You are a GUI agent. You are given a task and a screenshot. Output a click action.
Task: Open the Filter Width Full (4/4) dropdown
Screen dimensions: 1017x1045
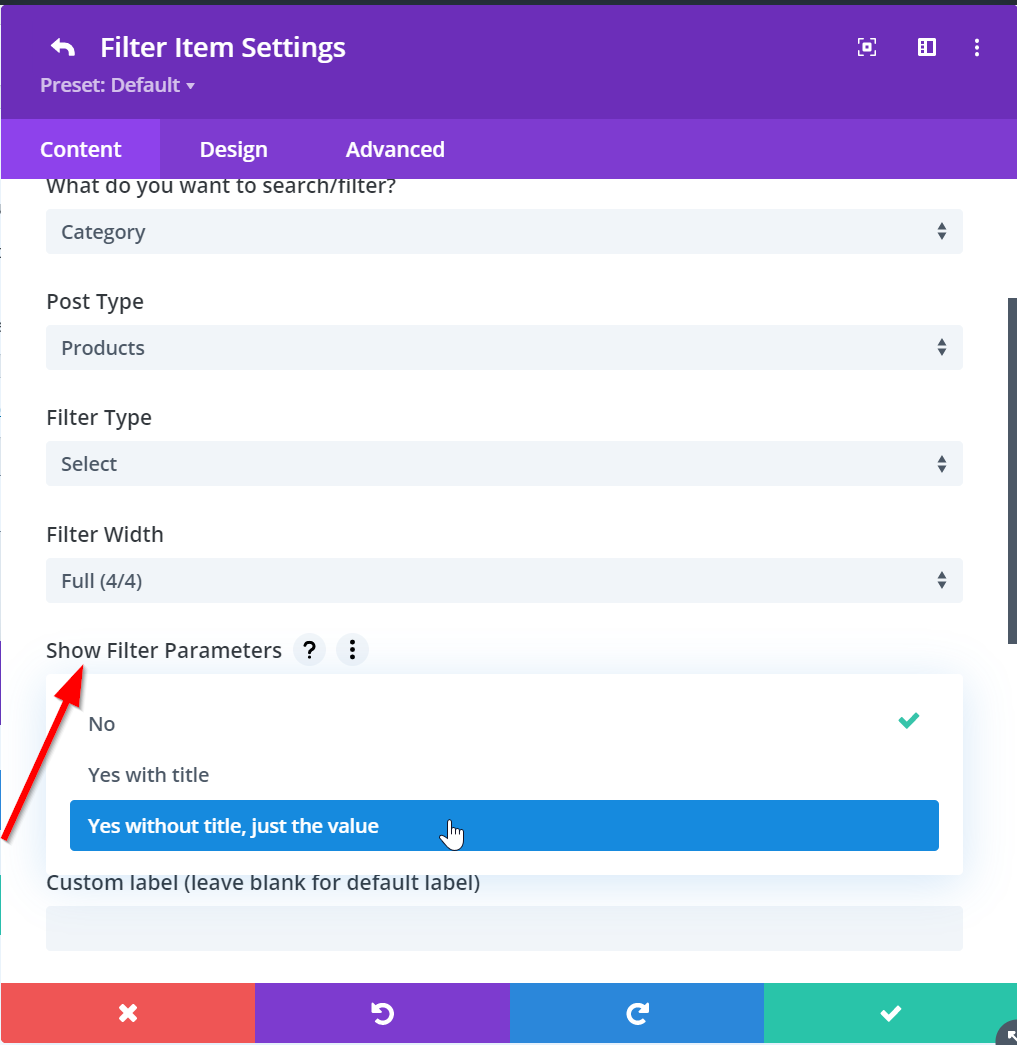pyautogui.click(x=504, y=581)
